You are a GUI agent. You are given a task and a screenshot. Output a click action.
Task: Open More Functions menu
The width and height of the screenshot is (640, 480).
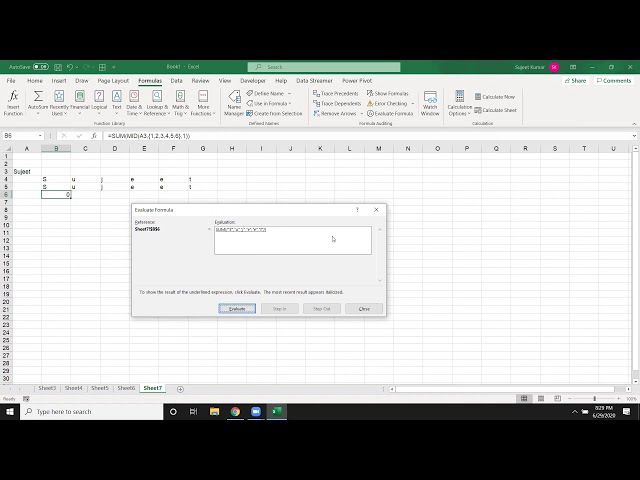[203, 103]
